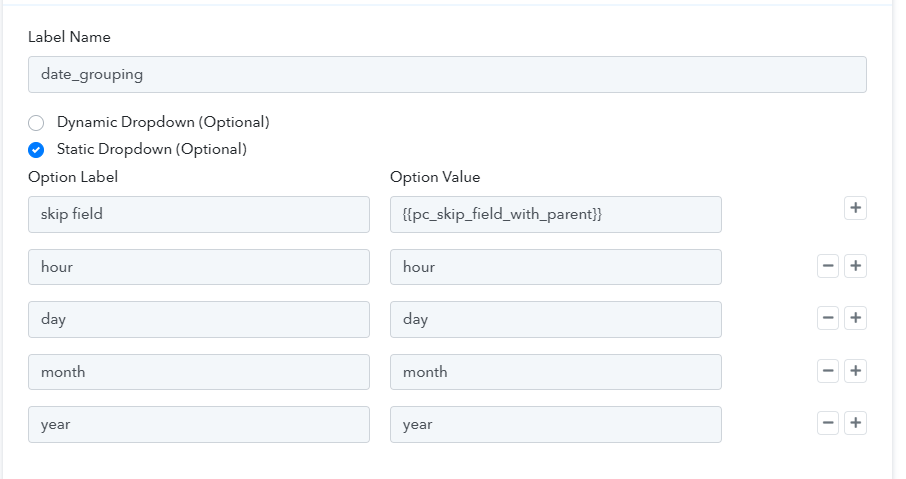Screen dimensions: 906x479
Task: Click the Label Name date_grouping field
Action: [447, 74]
